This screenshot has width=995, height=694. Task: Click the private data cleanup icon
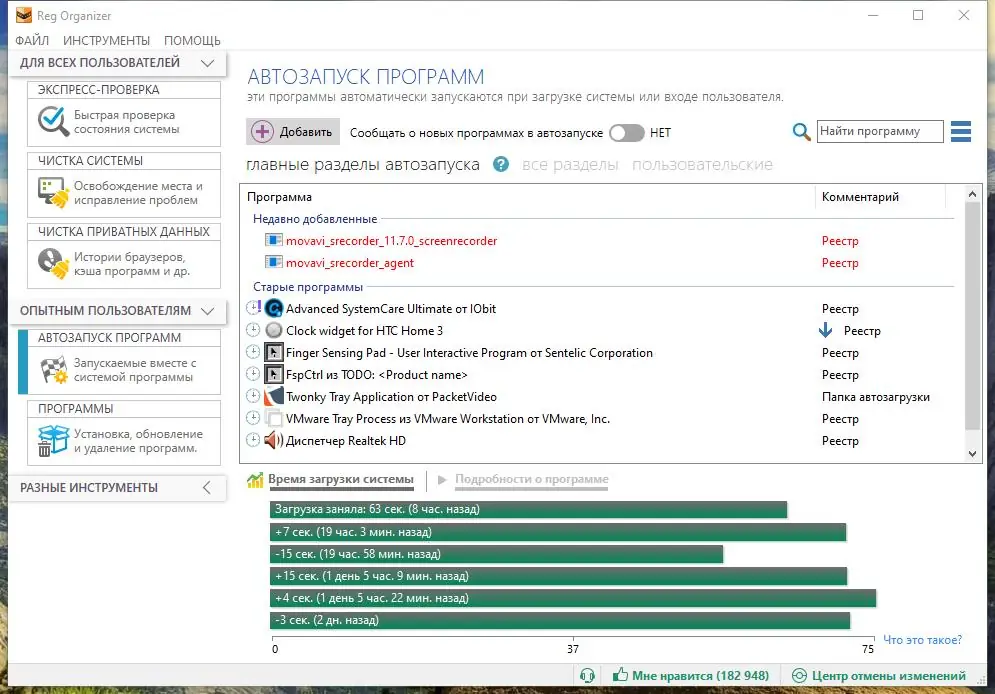pos(53,263)
